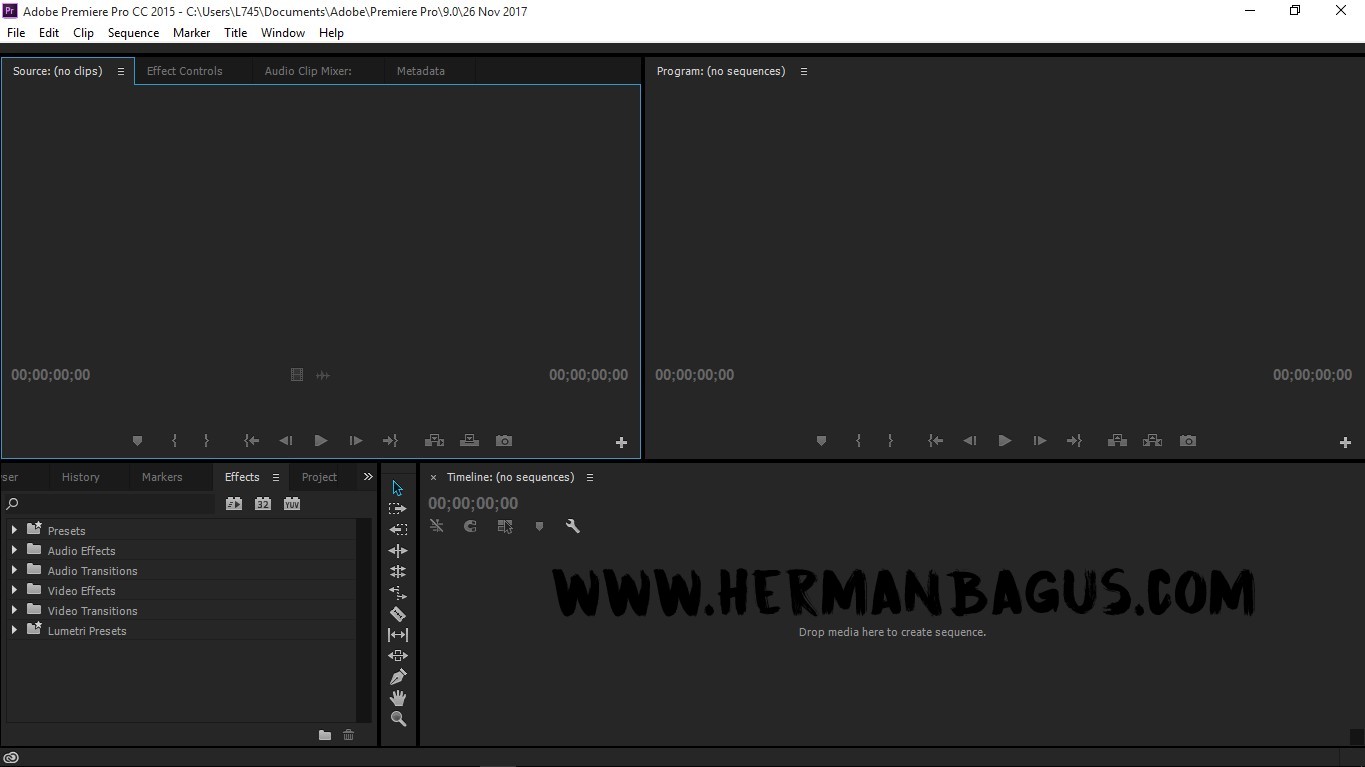
Task: Play the Source monitor
Action: pyautogui.click(x=320, y=441)
